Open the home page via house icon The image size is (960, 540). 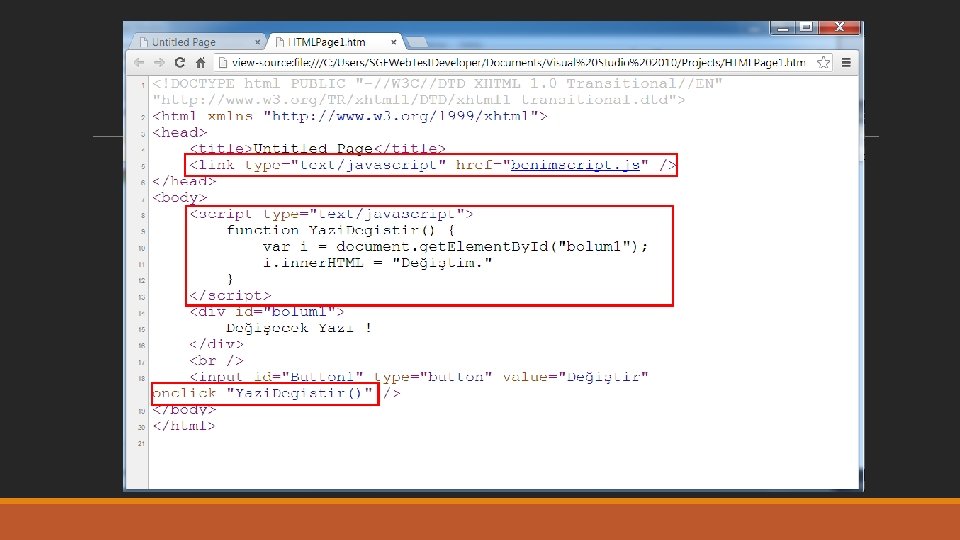[x=200, y=62]
